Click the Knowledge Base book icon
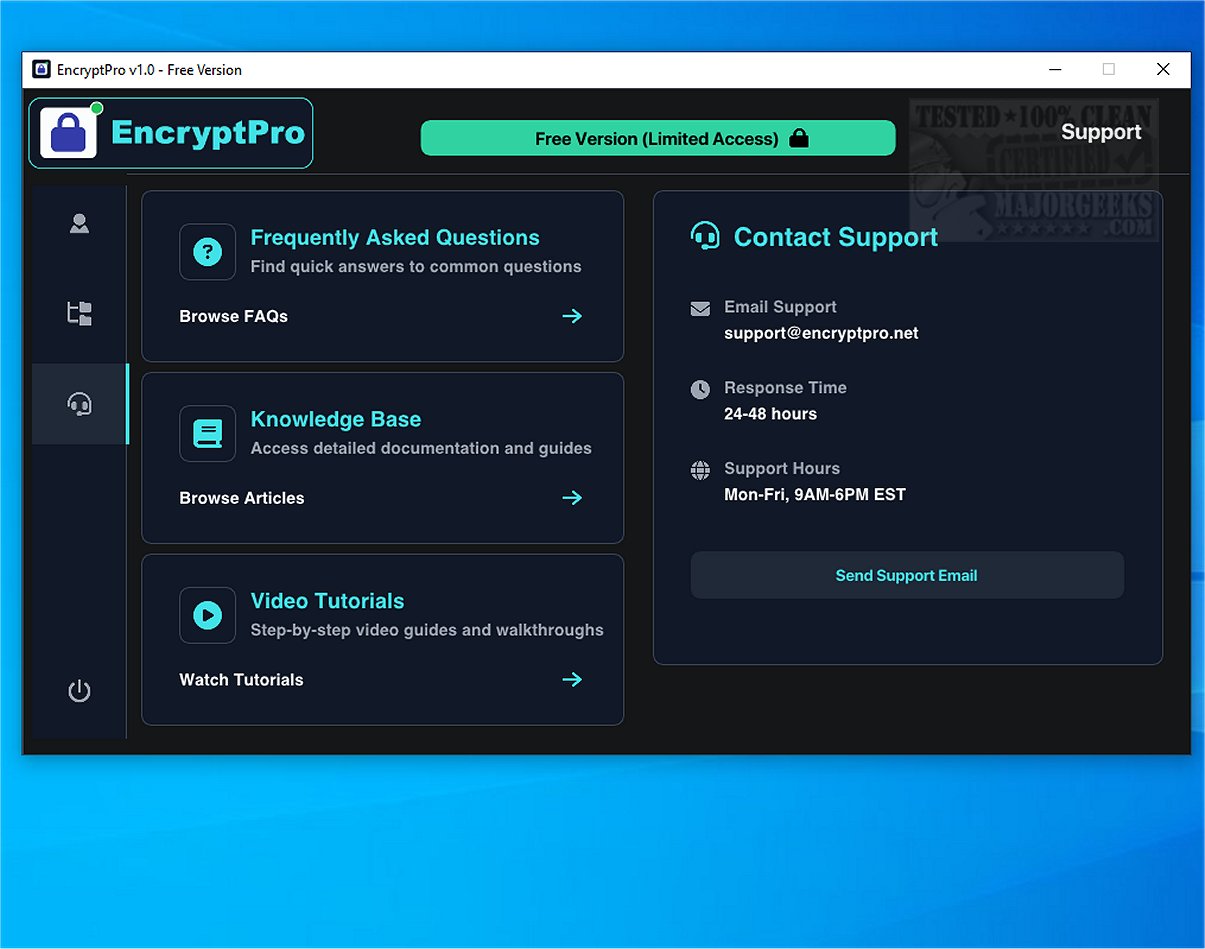1205x949 pixels. [x=207, y=433]
